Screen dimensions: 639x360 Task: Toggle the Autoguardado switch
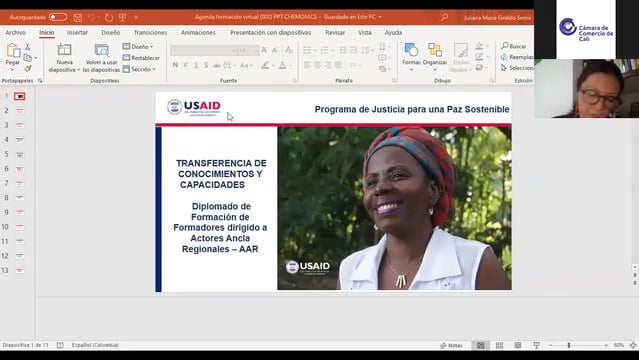click(x=58, y=17)
